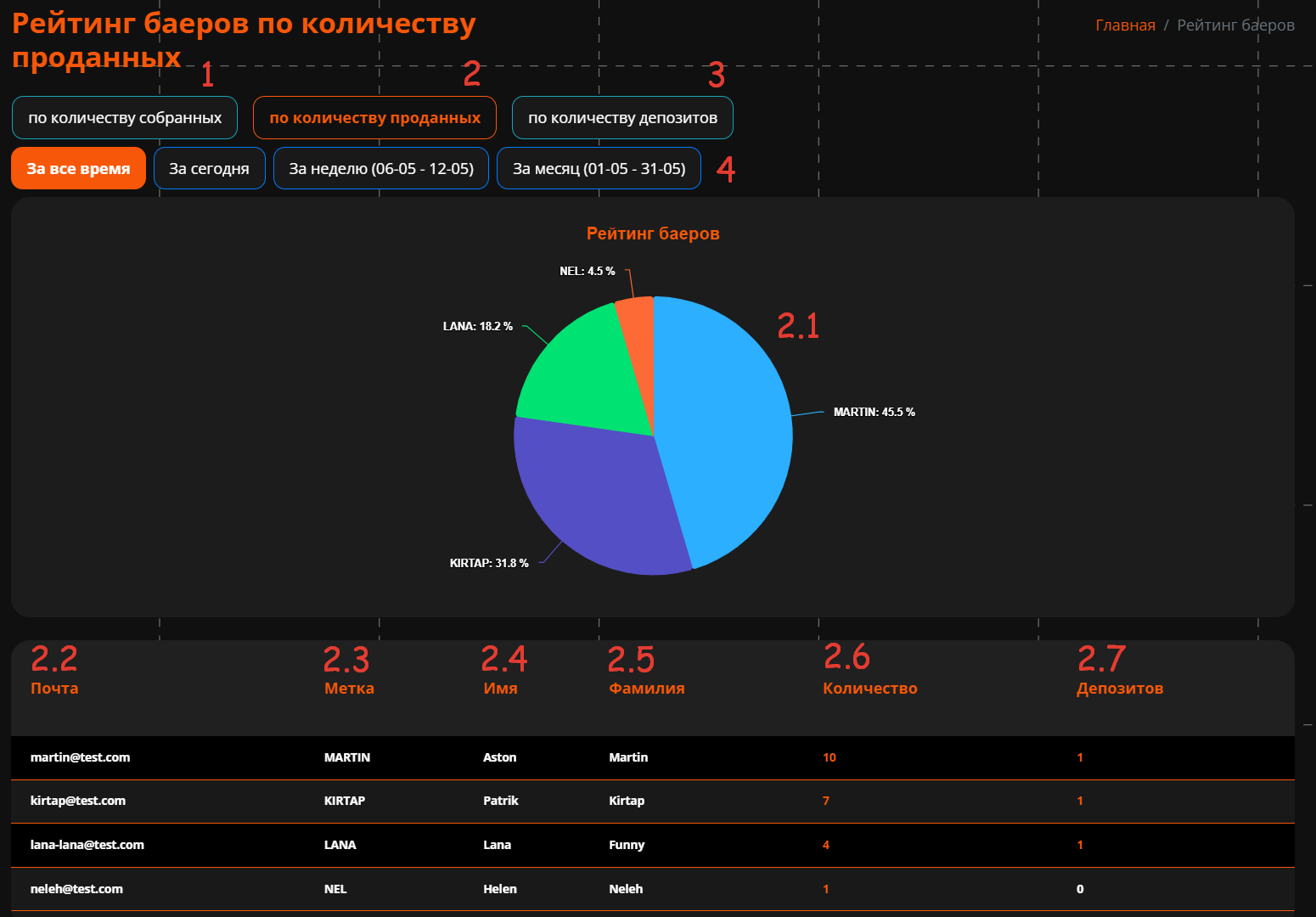The height and width of the screenshot is (917, 1316).
Task: Click surname 'Funny'
Action: [x=627, y=845]
